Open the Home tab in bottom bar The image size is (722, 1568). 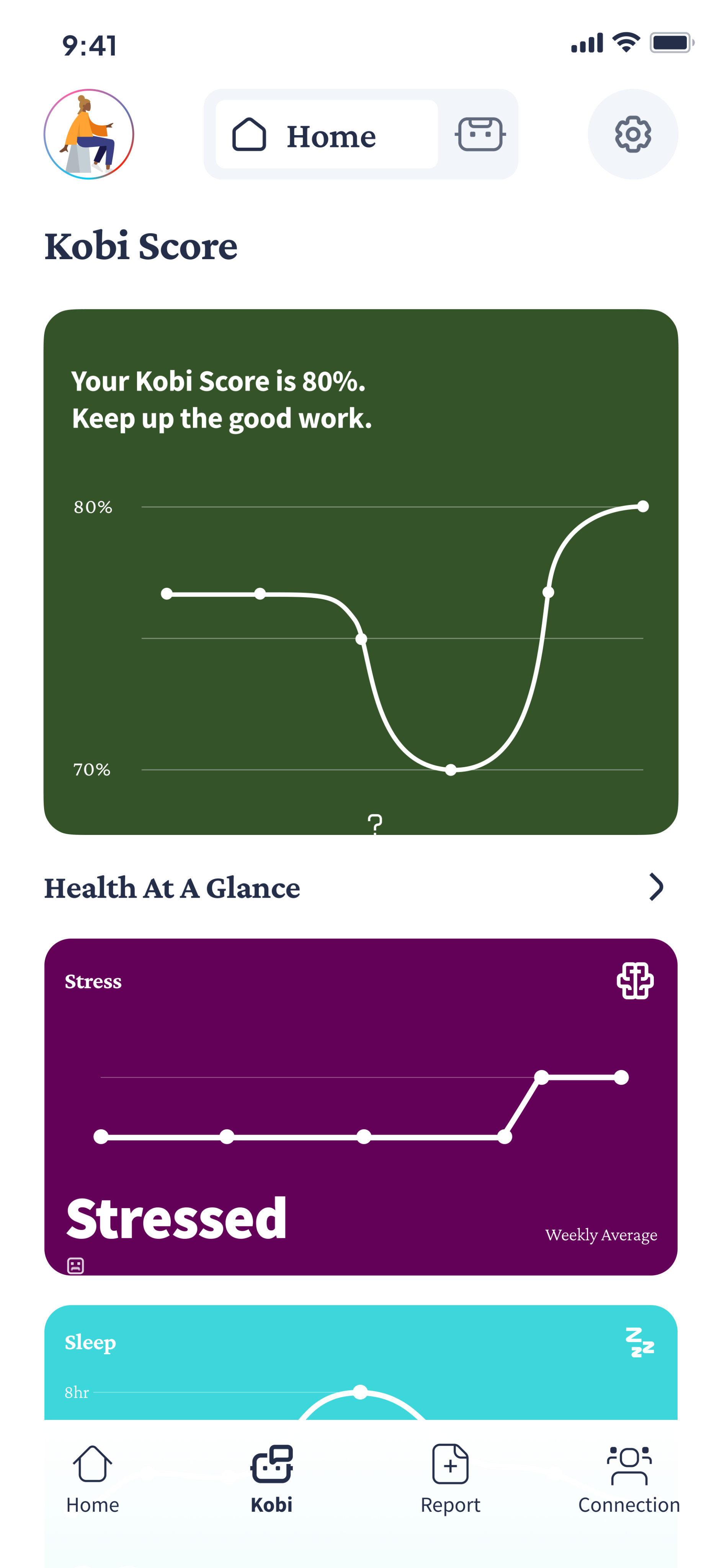pyautogui.click(x=93, y=1478)
